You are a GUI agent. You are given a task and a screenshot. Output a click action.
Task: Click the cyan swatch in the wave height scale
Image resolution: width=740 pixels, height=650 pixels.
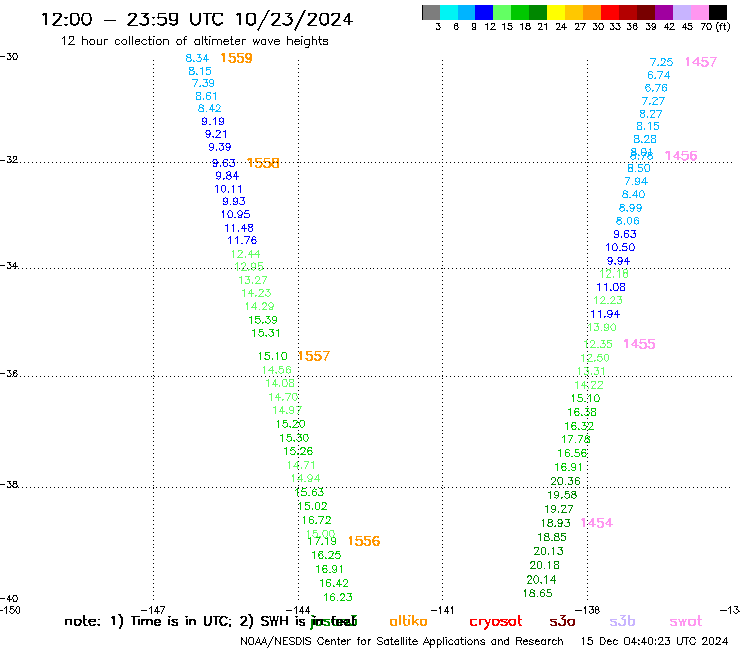[449, 12]
